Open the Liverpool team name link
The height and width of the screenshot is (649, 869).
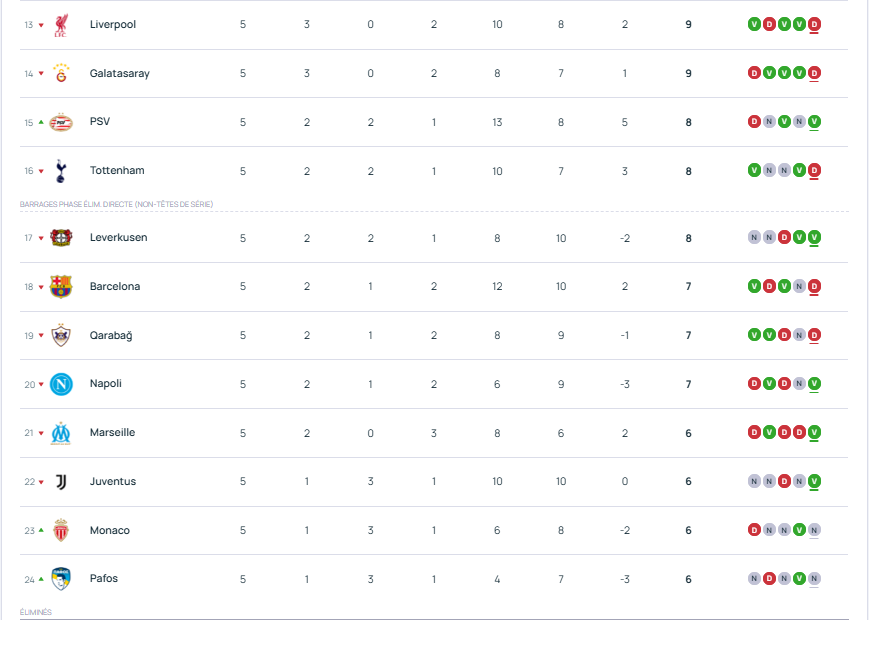point(112,24)
